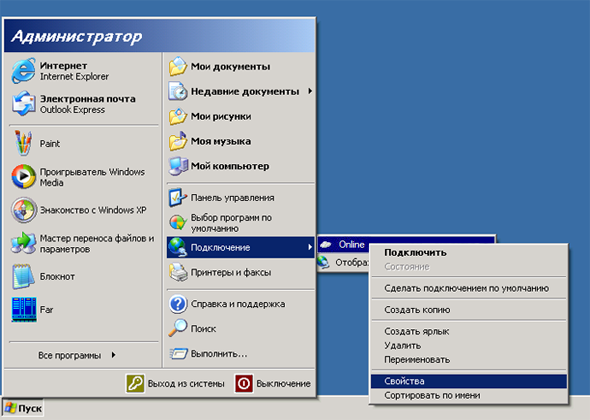Click Мои документы label
590x420 pixels.
click(x=230, y=67)
